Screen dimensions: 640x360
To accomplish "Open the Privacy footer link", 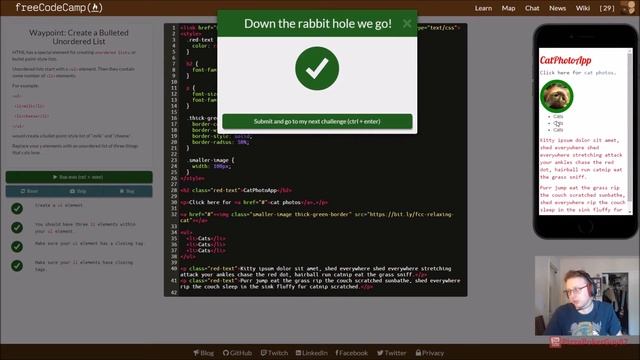I will point(430,353).
